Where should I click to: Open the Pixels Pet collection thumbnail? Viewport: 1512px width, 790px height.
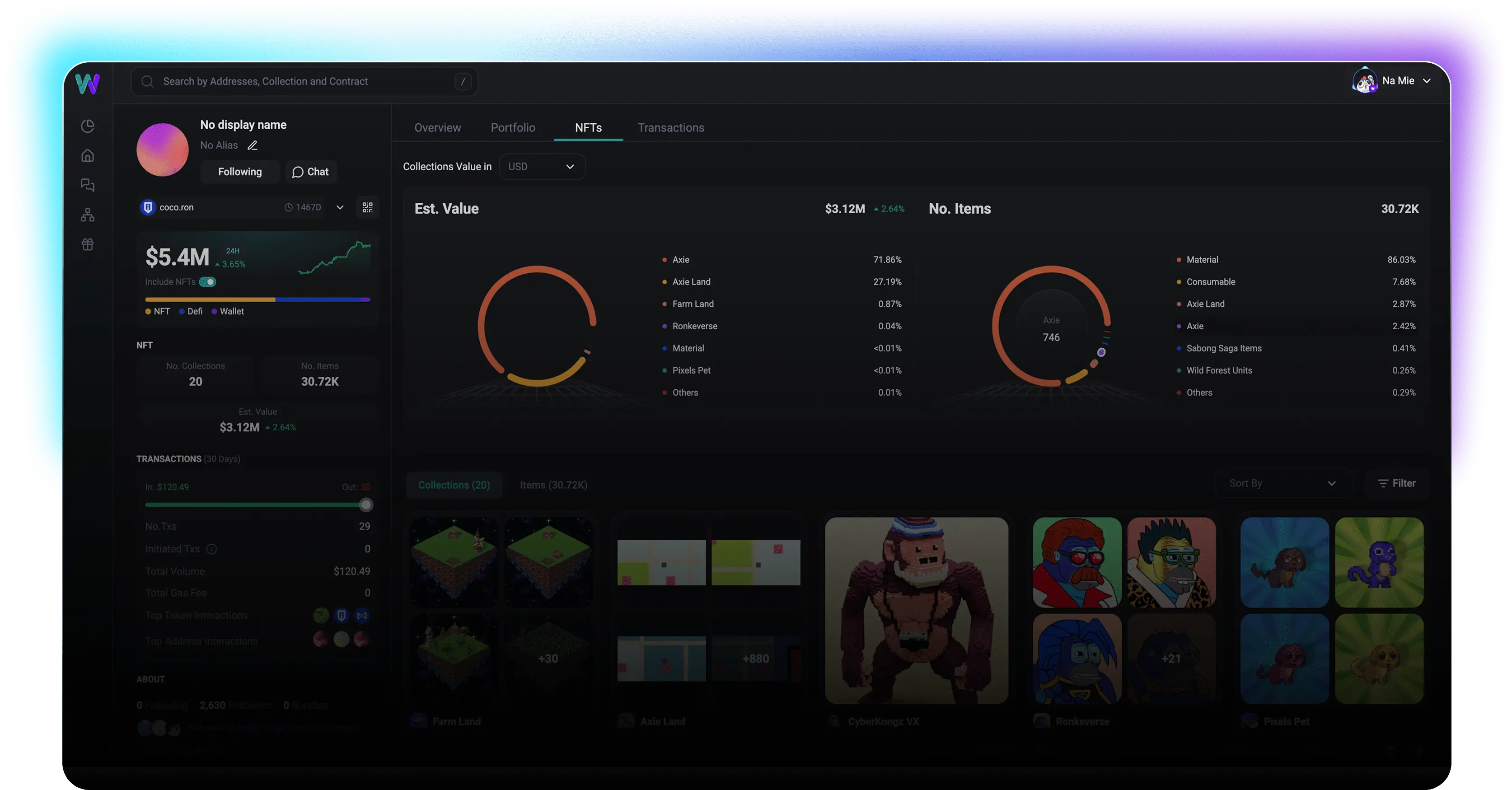[1332, 610]
